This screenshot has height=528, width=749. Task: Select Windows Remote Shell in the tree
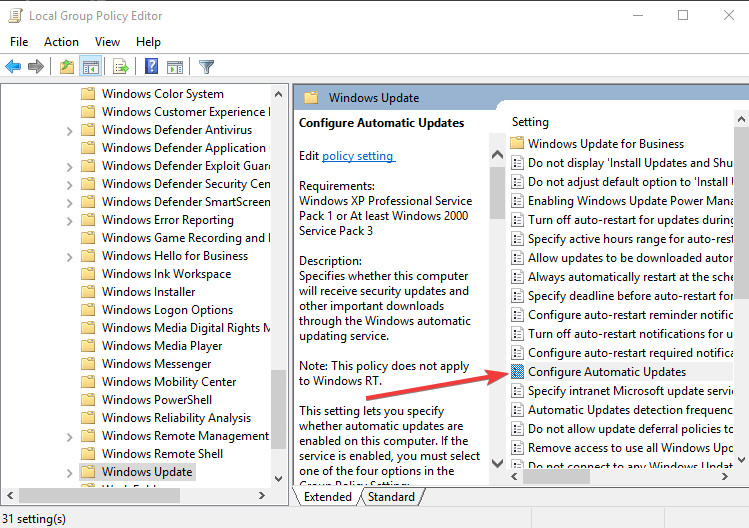tap(162, 454)
